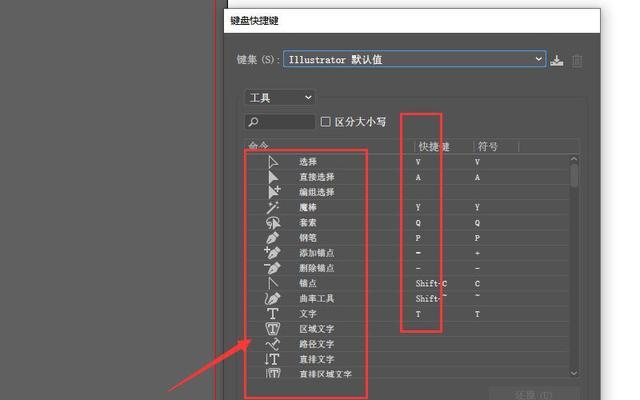Screen dimensions: 640x400
Task: Select the 套索 command label
Action: click(308, 222)
